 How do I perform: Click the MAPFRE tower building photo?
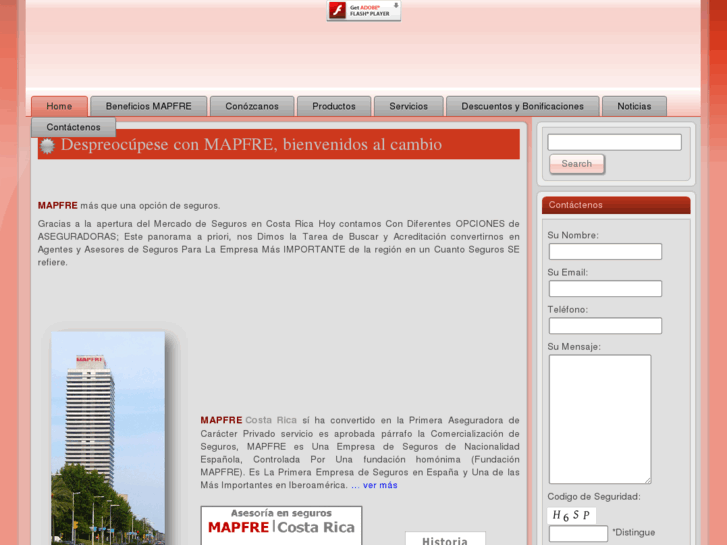pos(108,438)
